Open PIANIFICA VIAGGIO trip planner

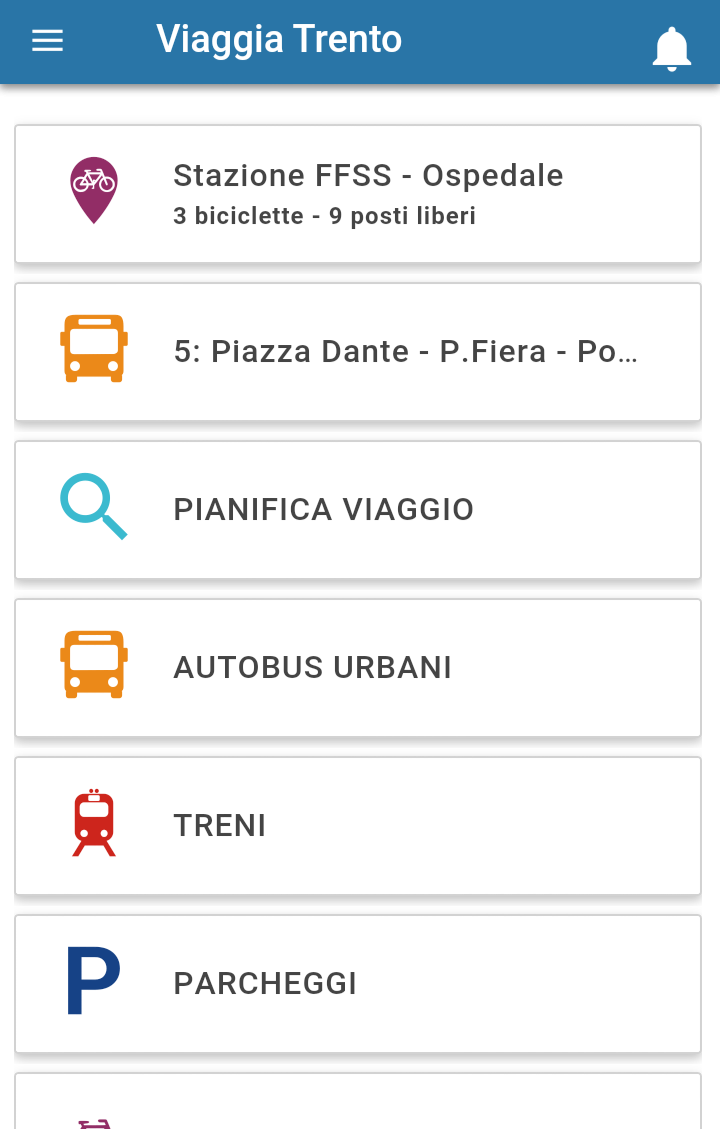(x=358, y=510)
